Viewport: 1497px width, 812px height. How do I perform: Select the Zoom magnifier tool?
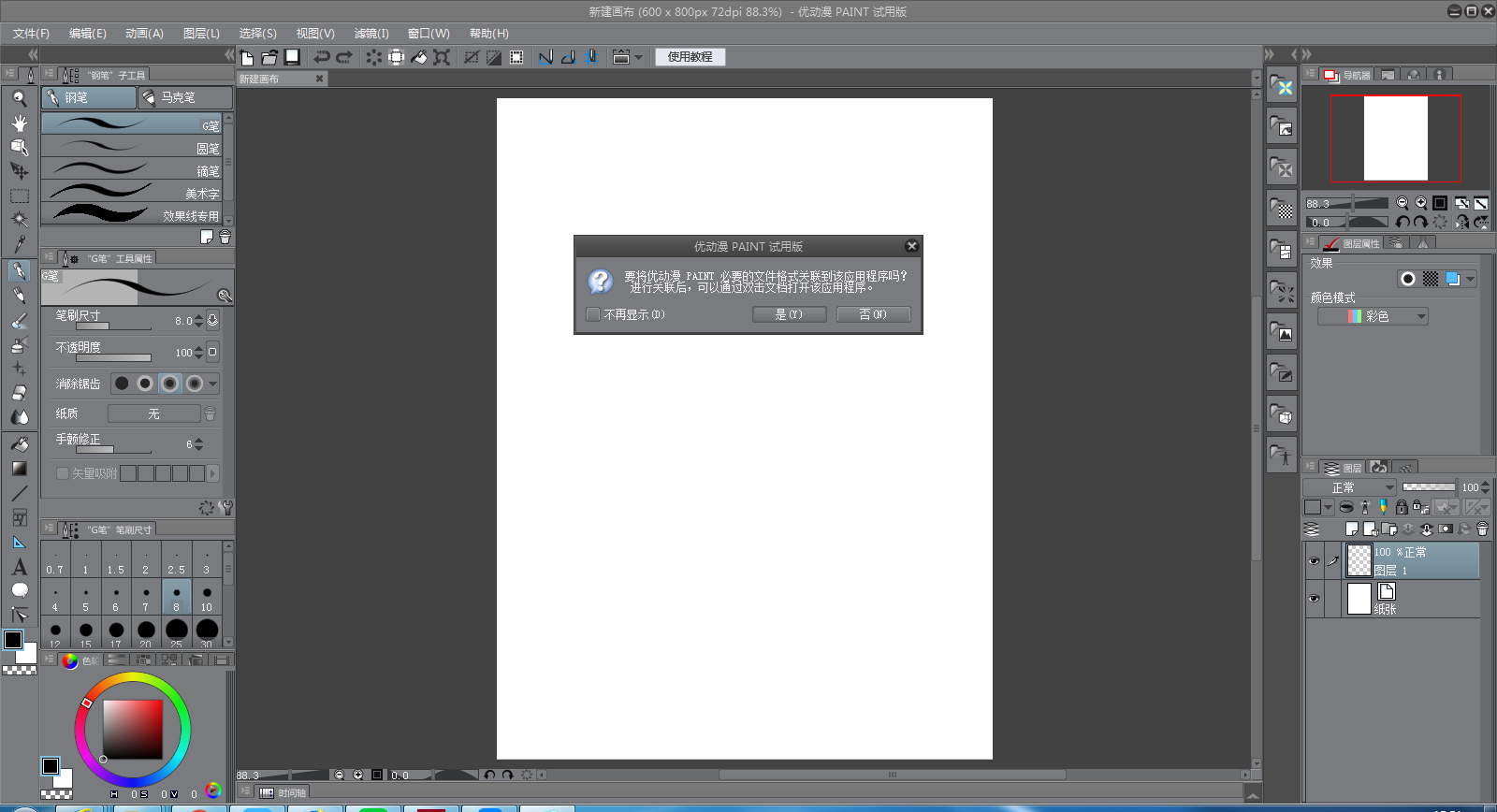tap(19, 98)
